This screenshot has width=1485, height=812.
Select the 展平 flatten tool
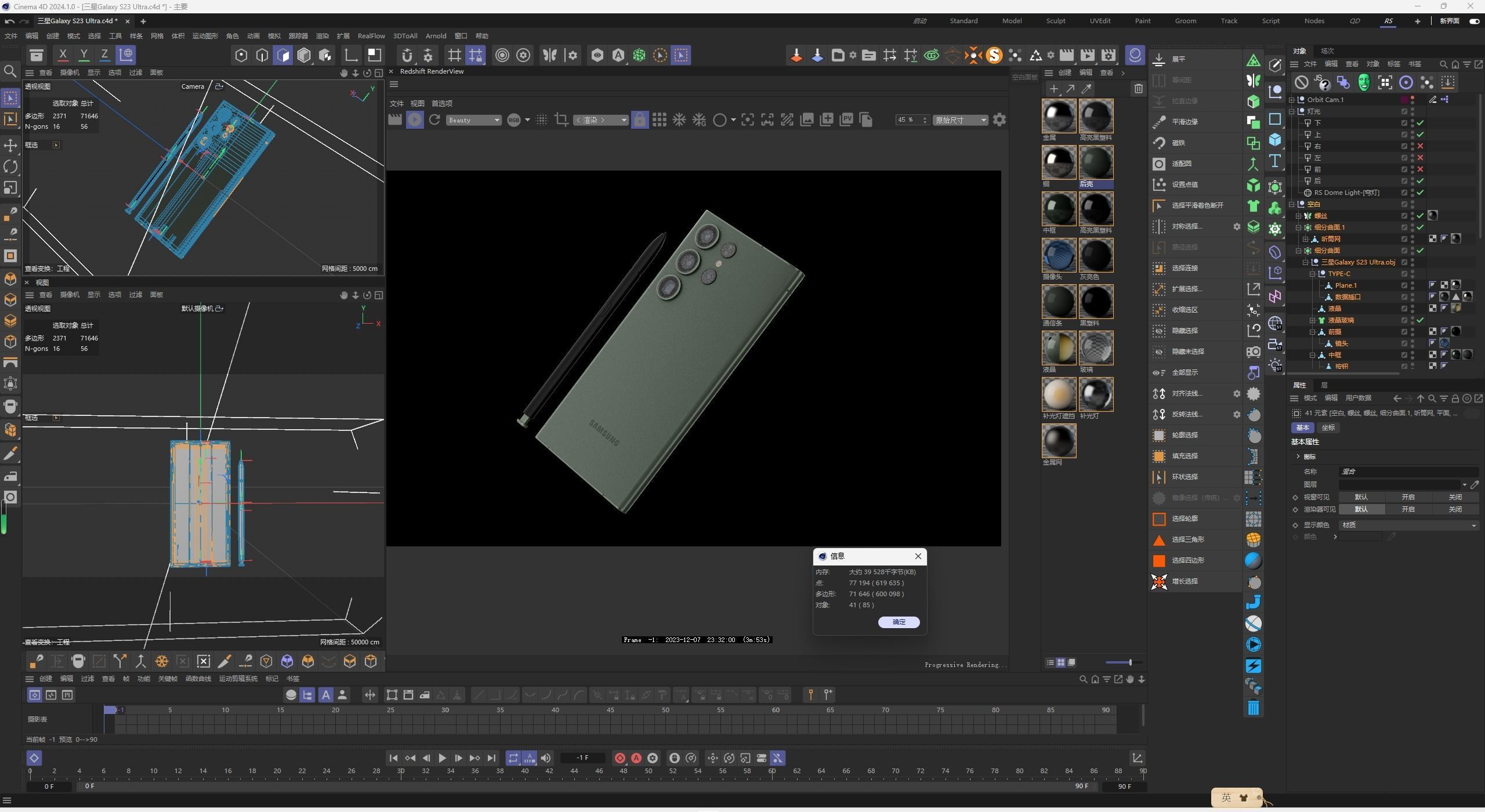(1195, 59)
